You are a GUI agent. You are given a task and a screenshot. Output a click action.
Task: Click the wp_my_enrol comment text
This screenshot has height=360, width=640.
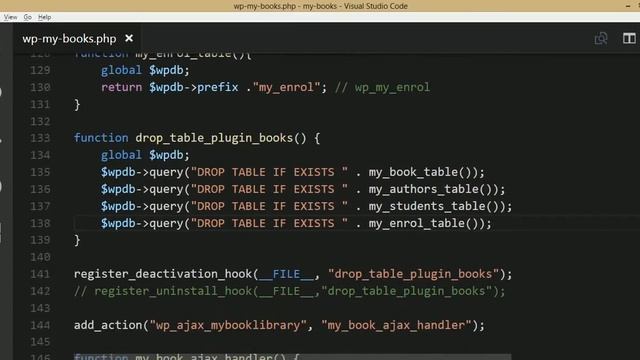pos(392,87)
